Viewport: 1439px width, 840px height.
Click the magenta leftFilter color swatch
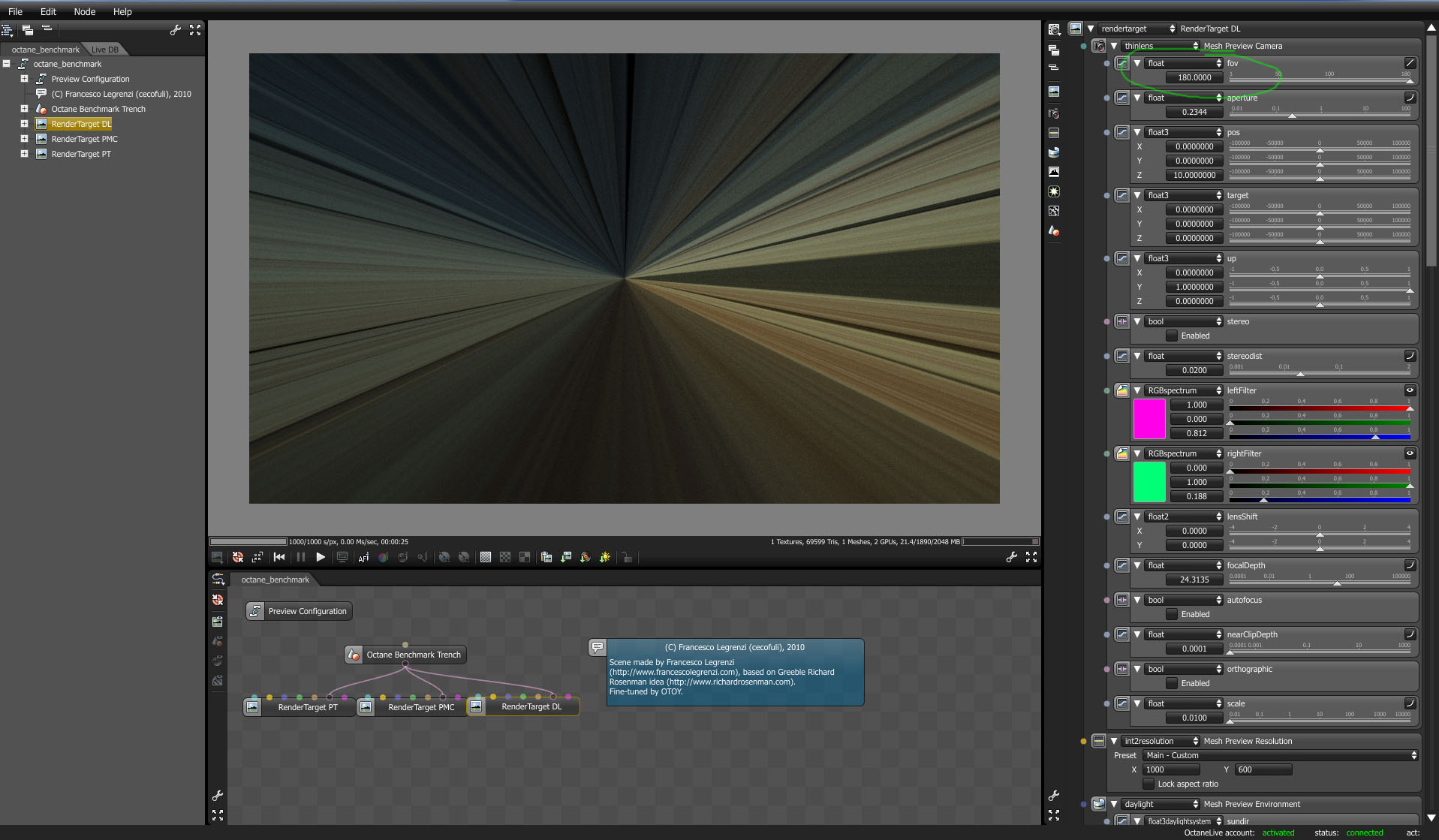pos(1148,419)
